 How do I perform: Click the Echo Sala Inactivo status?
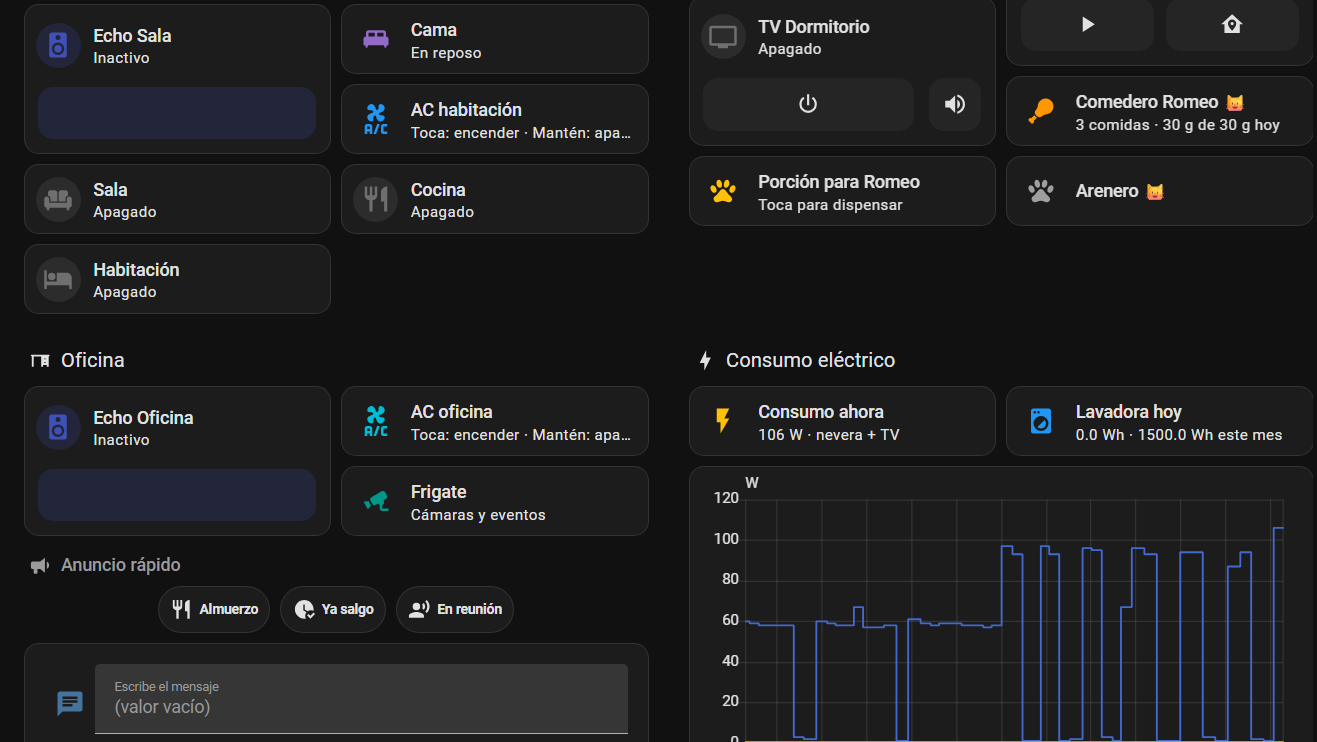121,58
